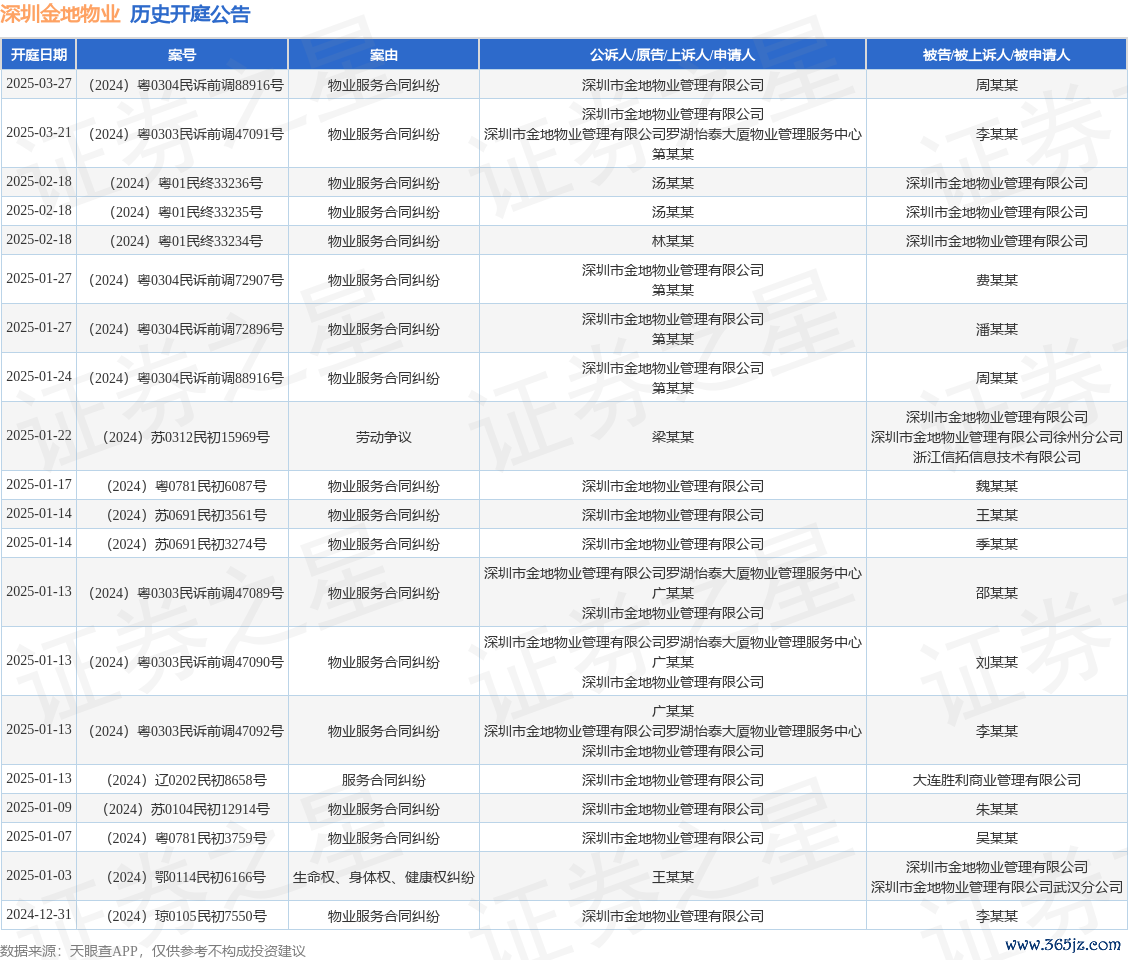The image size is (1128, 960).
Task: Click the 生命权、身体权、健康权纠纷 cell
Action: pyautogui.click(x=383, y=877)
